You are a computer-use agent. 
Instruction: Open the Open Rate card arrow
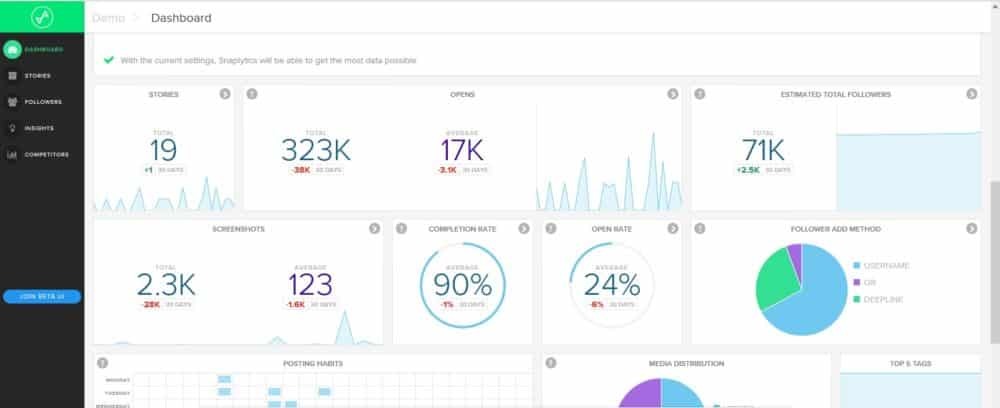(x=673, y=228)
